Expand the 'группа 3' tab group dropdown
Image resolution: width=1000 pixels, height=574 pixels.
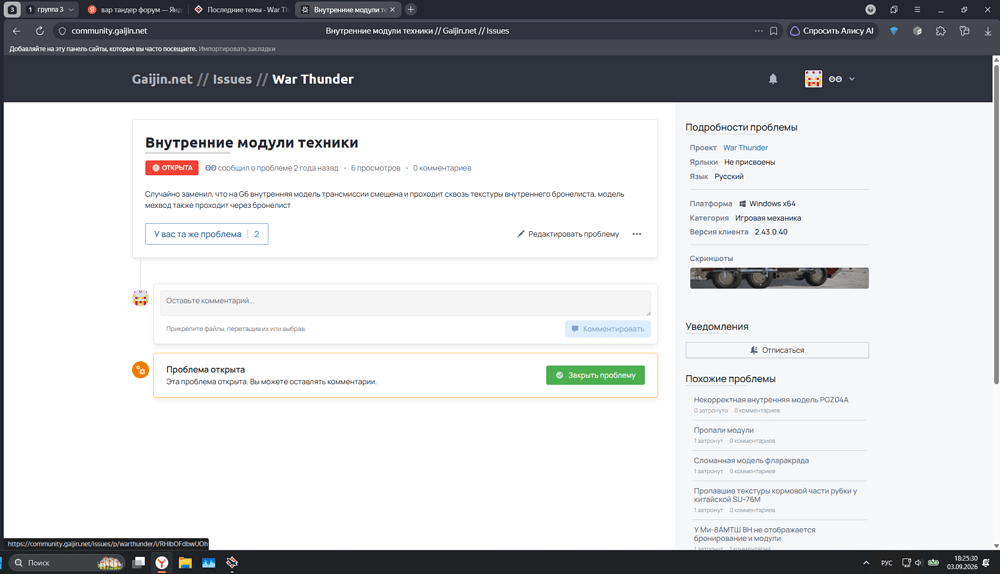click(x=71, y=10)
